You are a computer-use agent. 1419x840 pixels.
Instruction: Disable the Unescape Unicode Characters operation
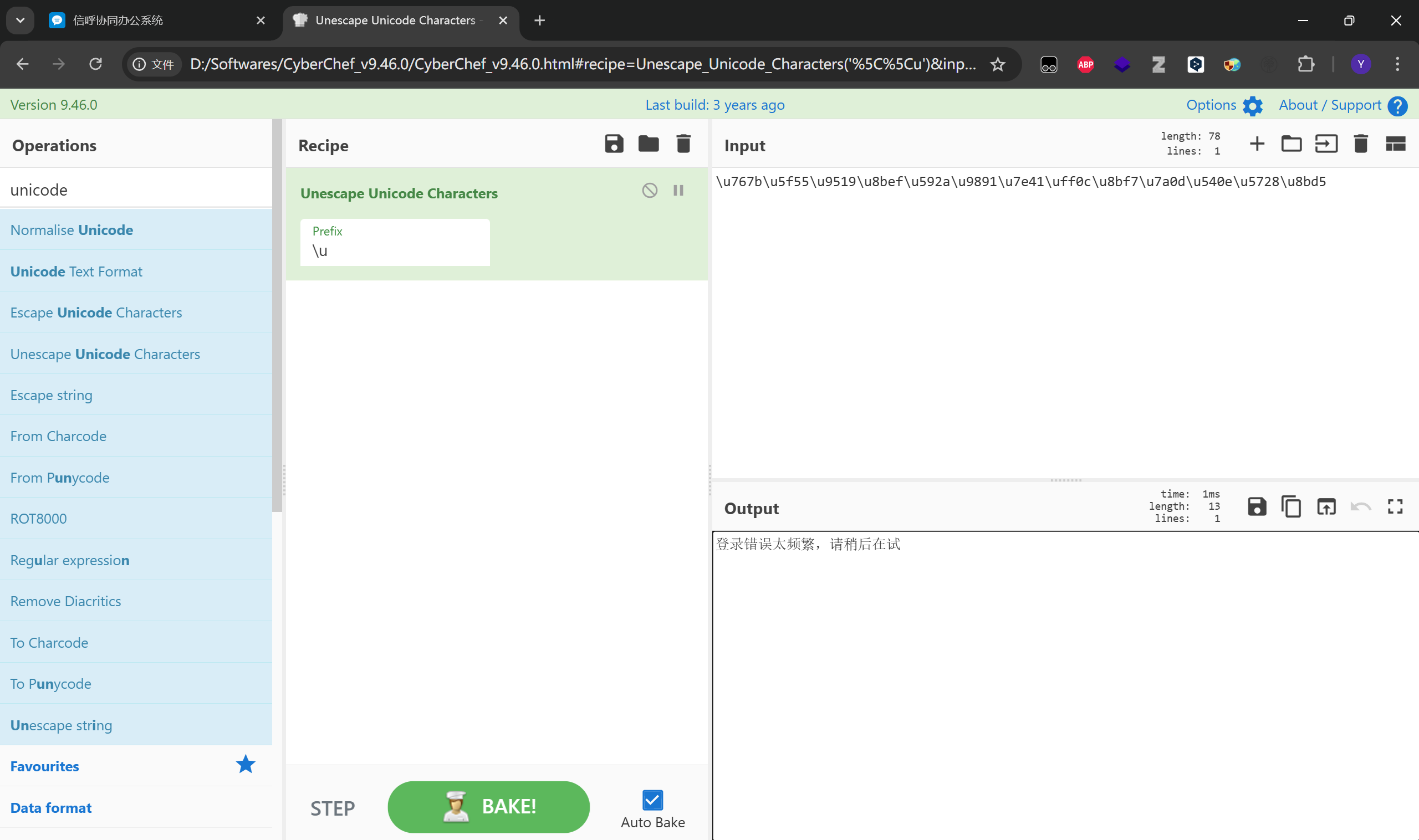click(x=650, y=190)
